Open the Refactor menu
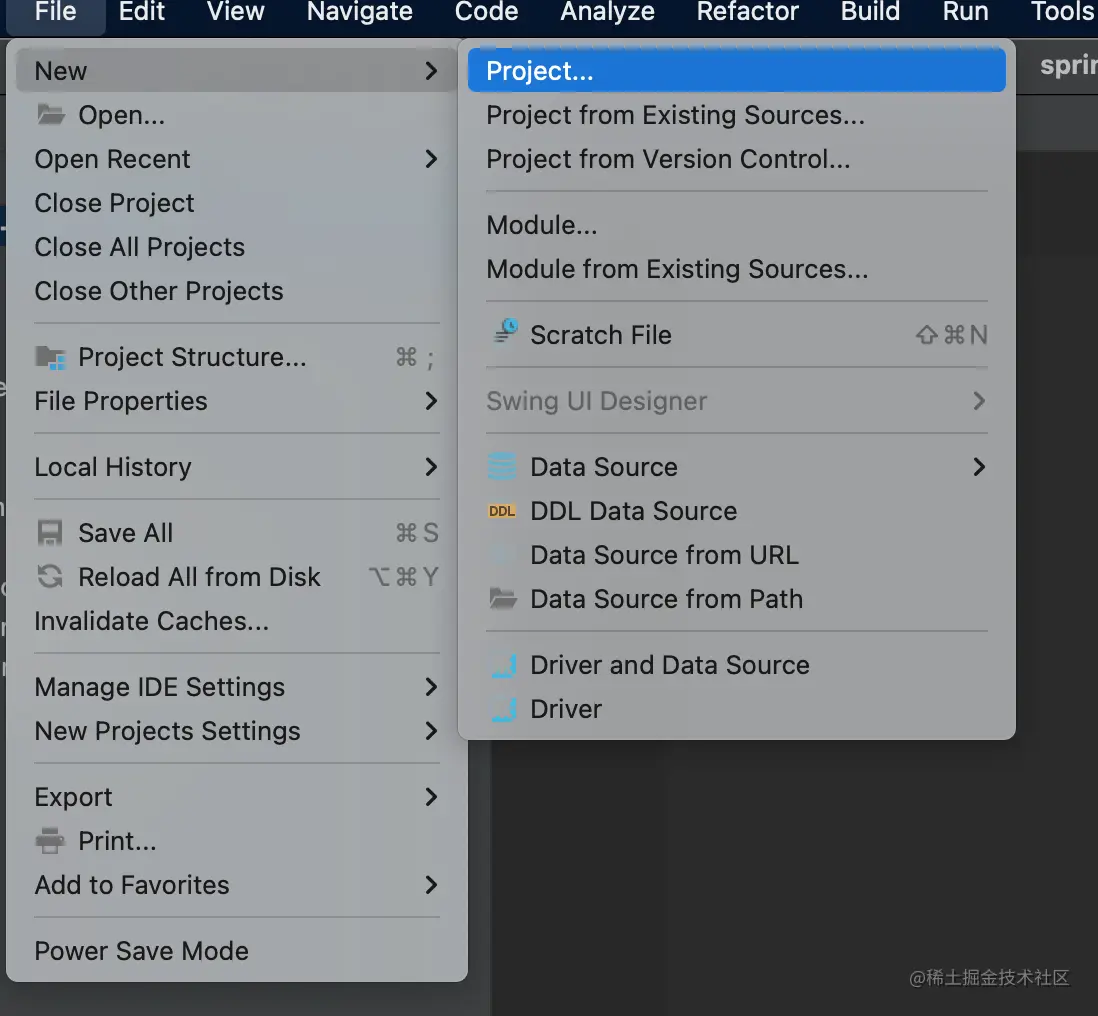The image size is (1098, 1016). (x=748, y=12)
